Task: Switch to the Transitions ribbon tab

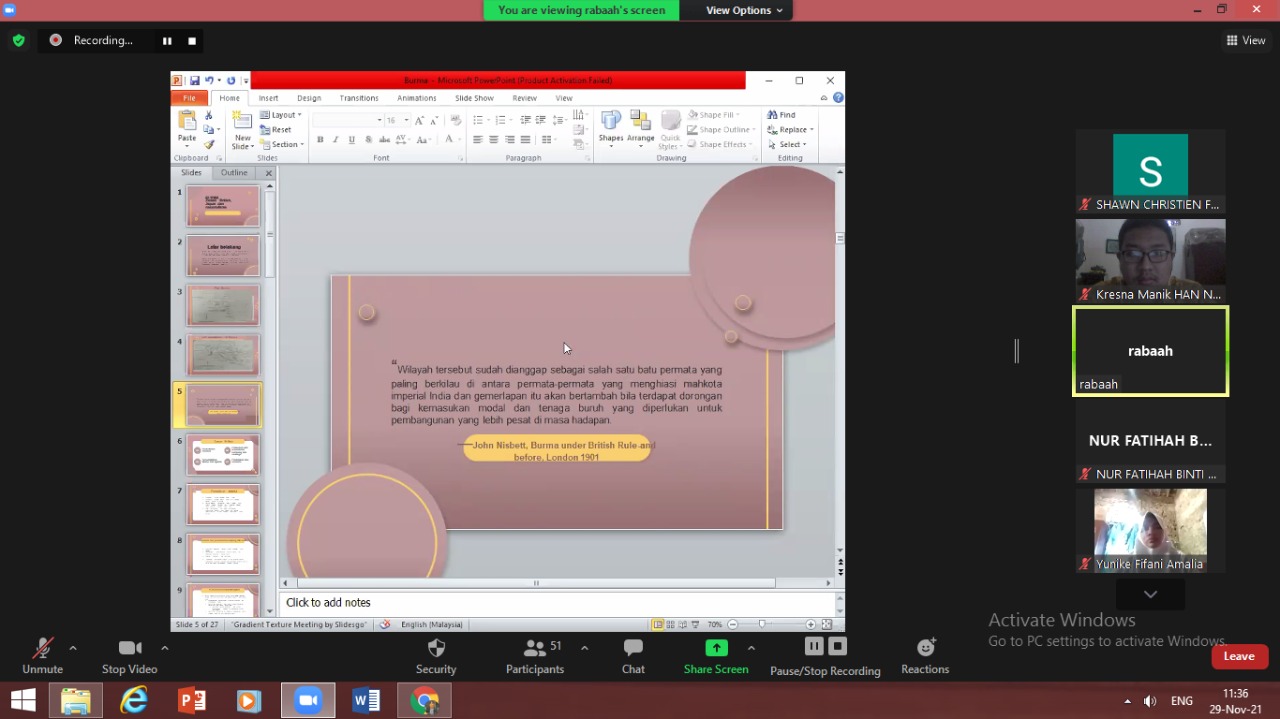Action: click(x=359, y=98)
